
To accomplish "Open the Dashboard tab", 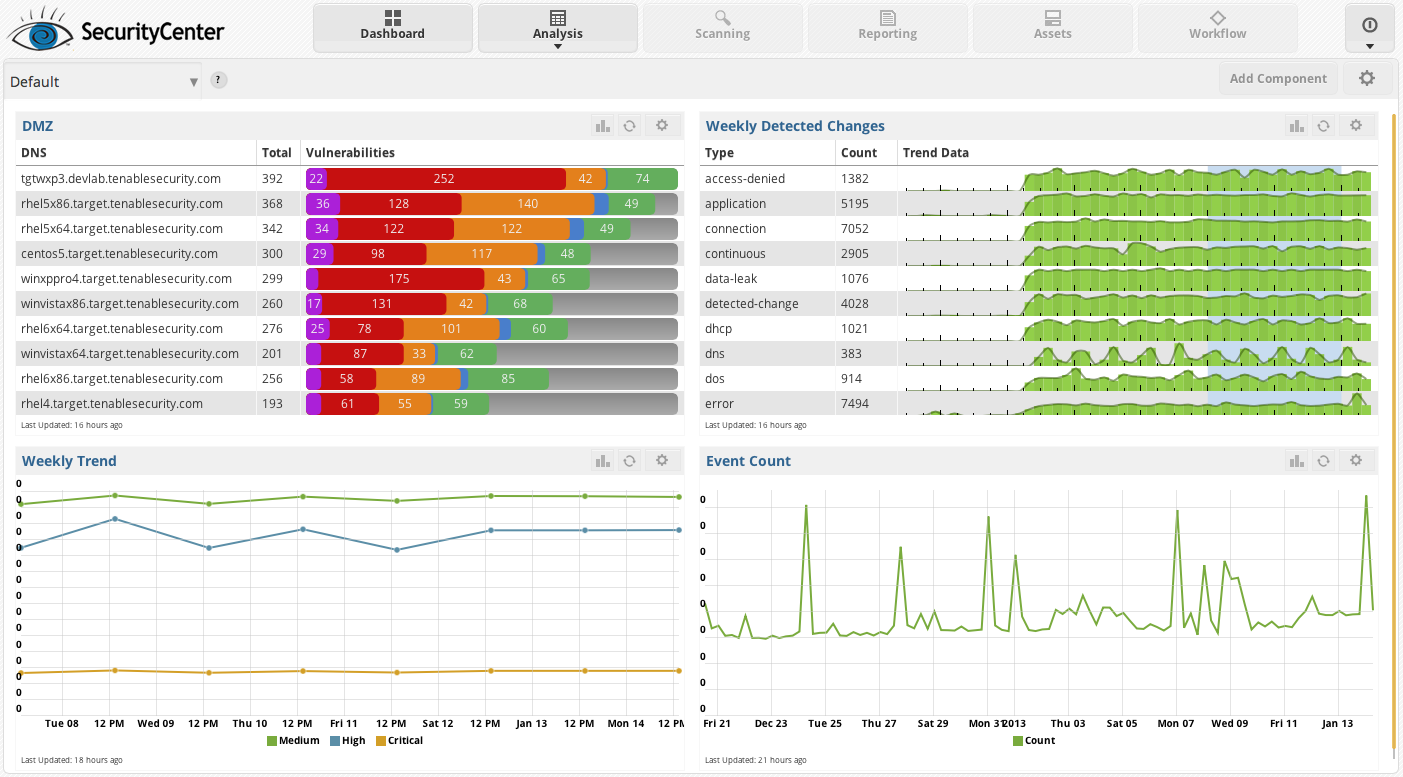I will point(393,28).
